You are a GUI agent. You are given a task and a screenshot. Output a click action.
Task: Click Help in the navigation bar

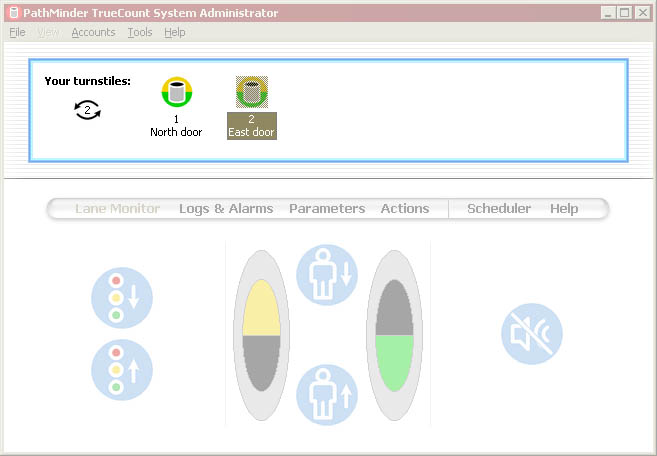pos(564,209)
